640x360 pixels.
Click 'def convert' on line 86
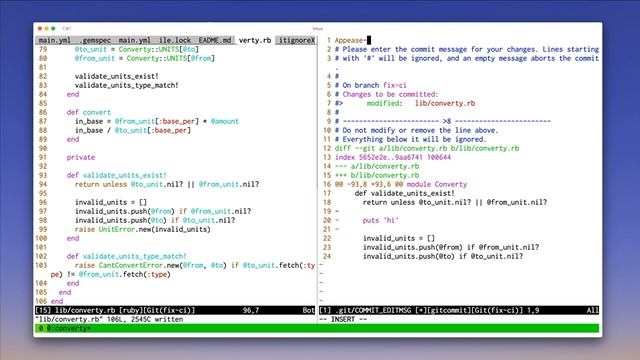[89, 112]
